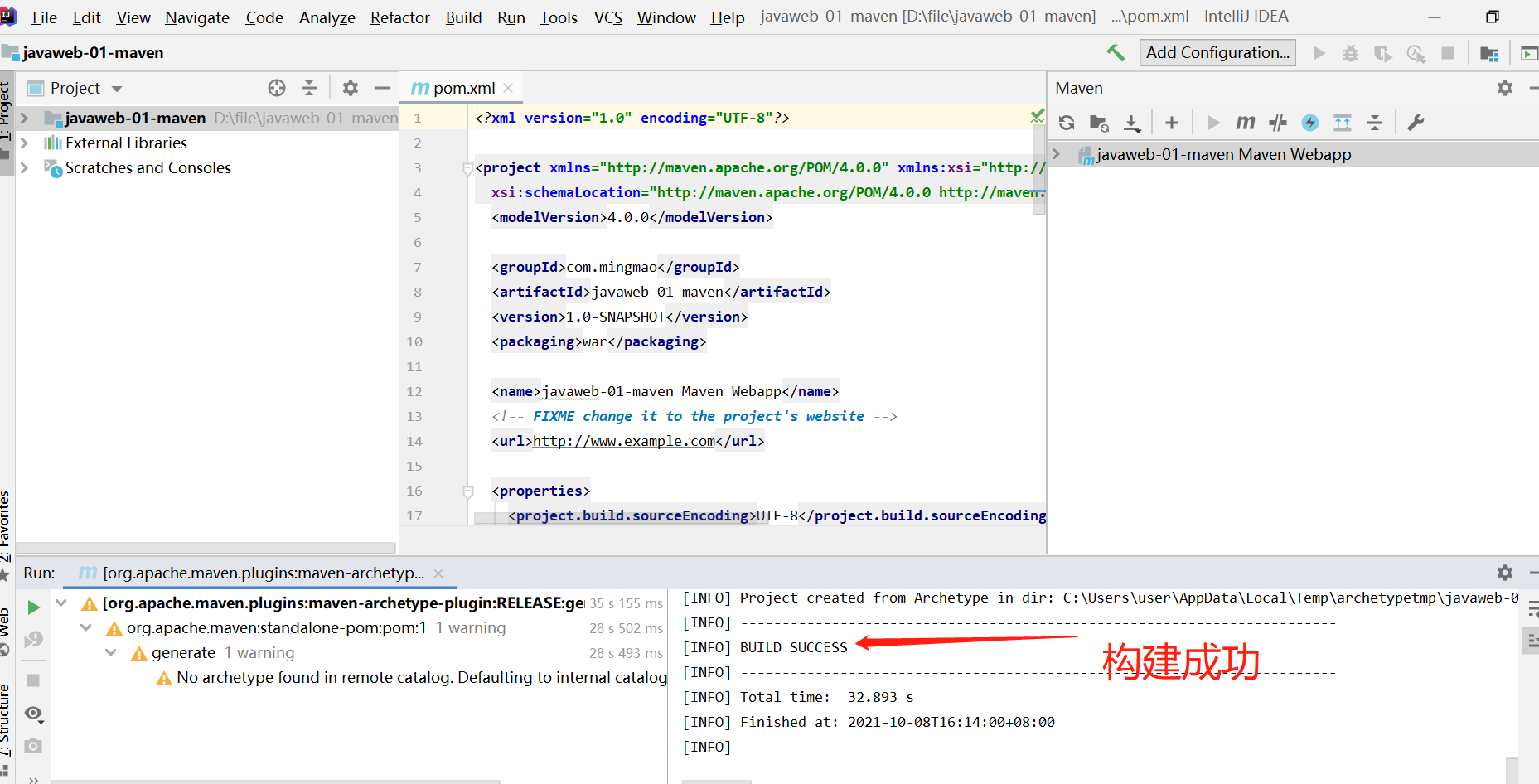Toggle Maven skip tests mode
The image size is (1539, 784).
[1310, 123]
